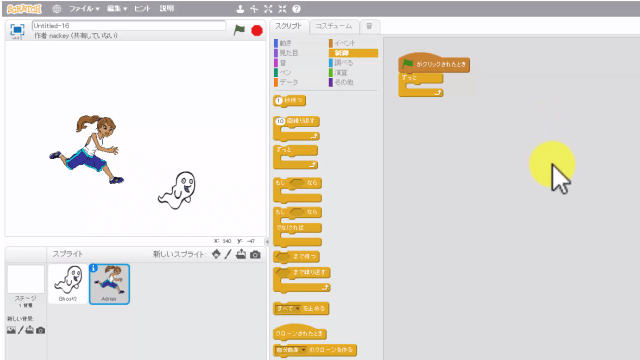Add new sprite from camera icon
This screenshot has height=360, width=640.
255,254
